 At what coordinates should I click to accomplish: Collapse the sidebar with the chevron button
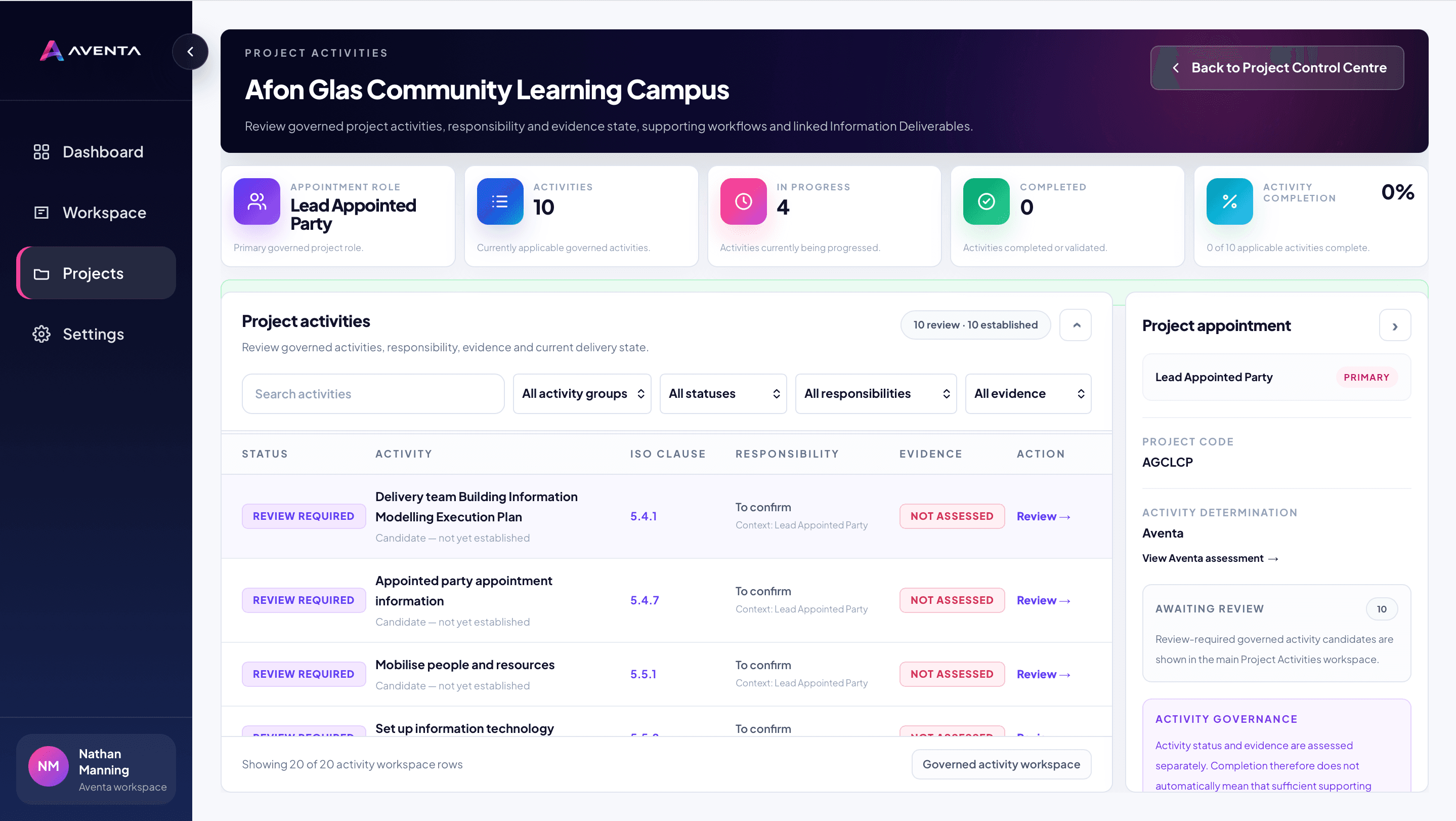(190, 52)
